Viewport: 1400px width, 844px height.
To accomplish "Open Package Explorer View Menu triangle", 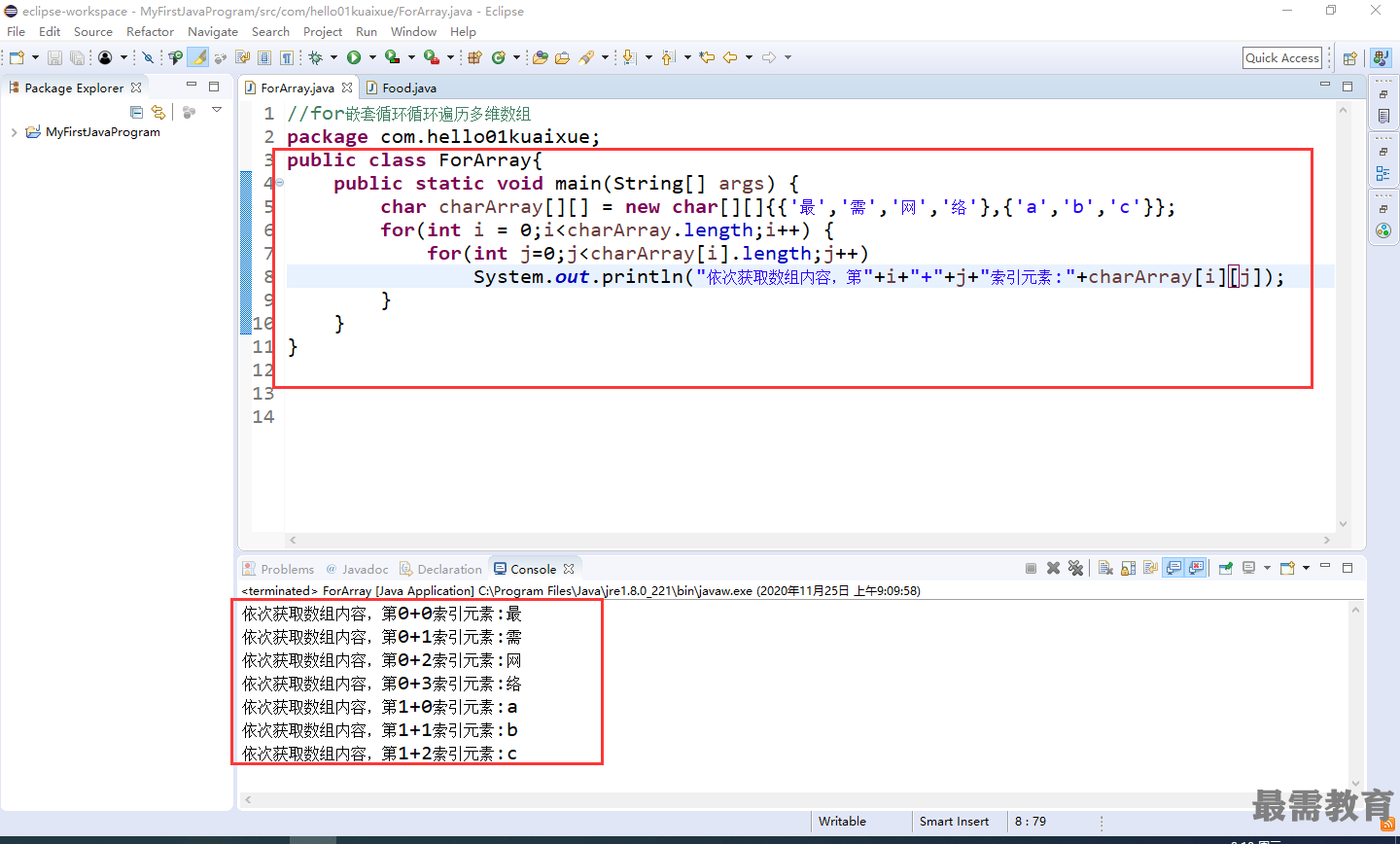I will coord(217,111).
